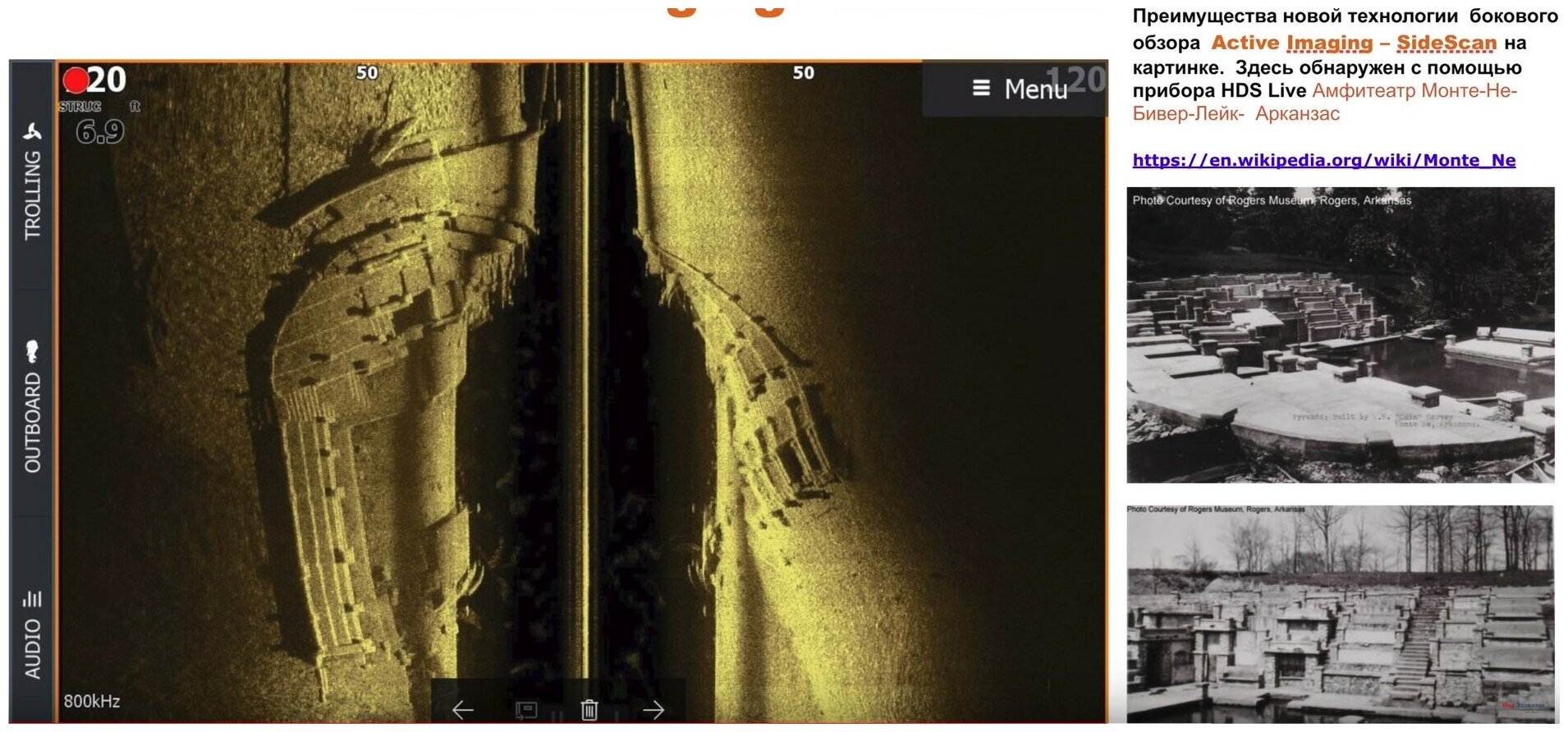
Task: Click the red recording indicator dot
Action: click(x=76, y=80)
